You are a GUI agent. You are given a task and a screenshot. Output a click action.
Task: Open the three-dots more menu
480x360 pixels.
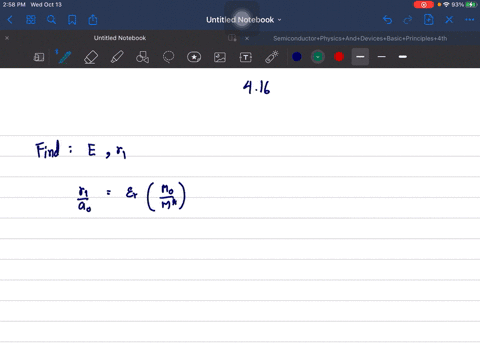pos(470,20)
